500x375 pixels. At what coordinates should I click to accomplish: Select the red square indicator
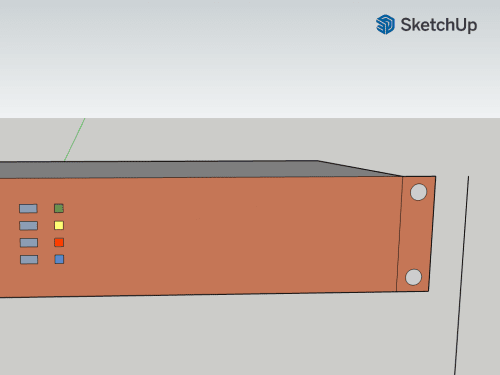(59, 242)
